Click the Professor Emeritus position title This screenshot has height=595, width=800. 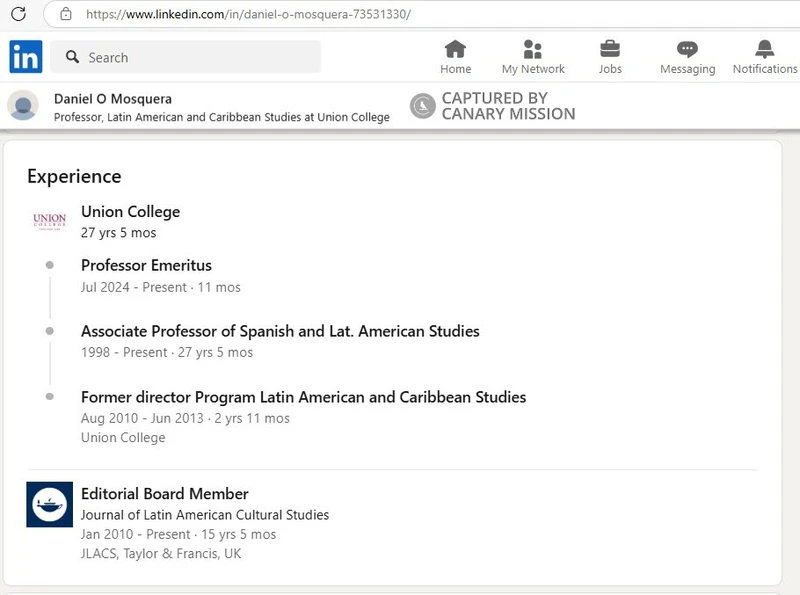pyautogui.click(x=146, y=265)
